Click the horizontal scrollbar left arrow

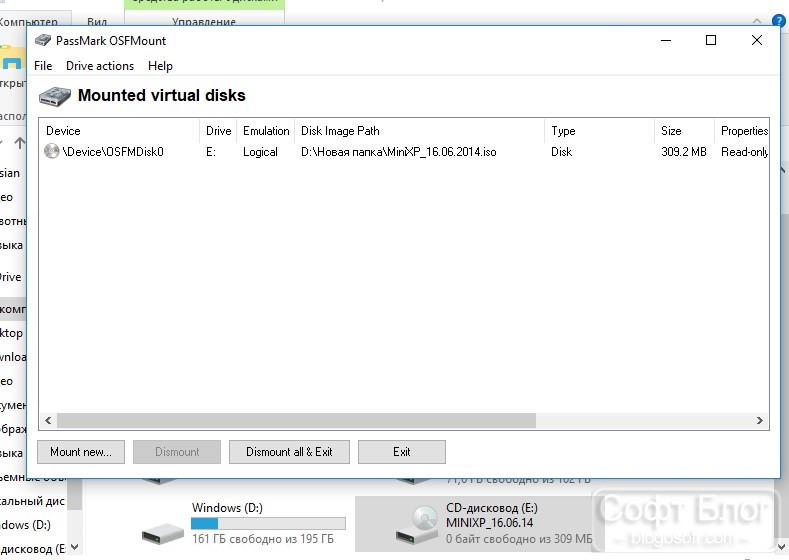[48, 420]
